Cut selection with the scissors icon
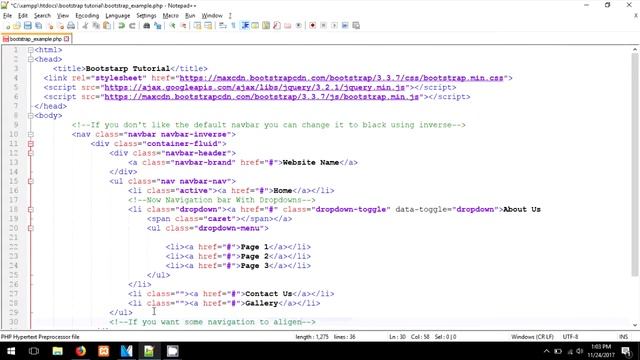This screenshot has width=640, height=360. pyautogui.click(x=85, y=26)
